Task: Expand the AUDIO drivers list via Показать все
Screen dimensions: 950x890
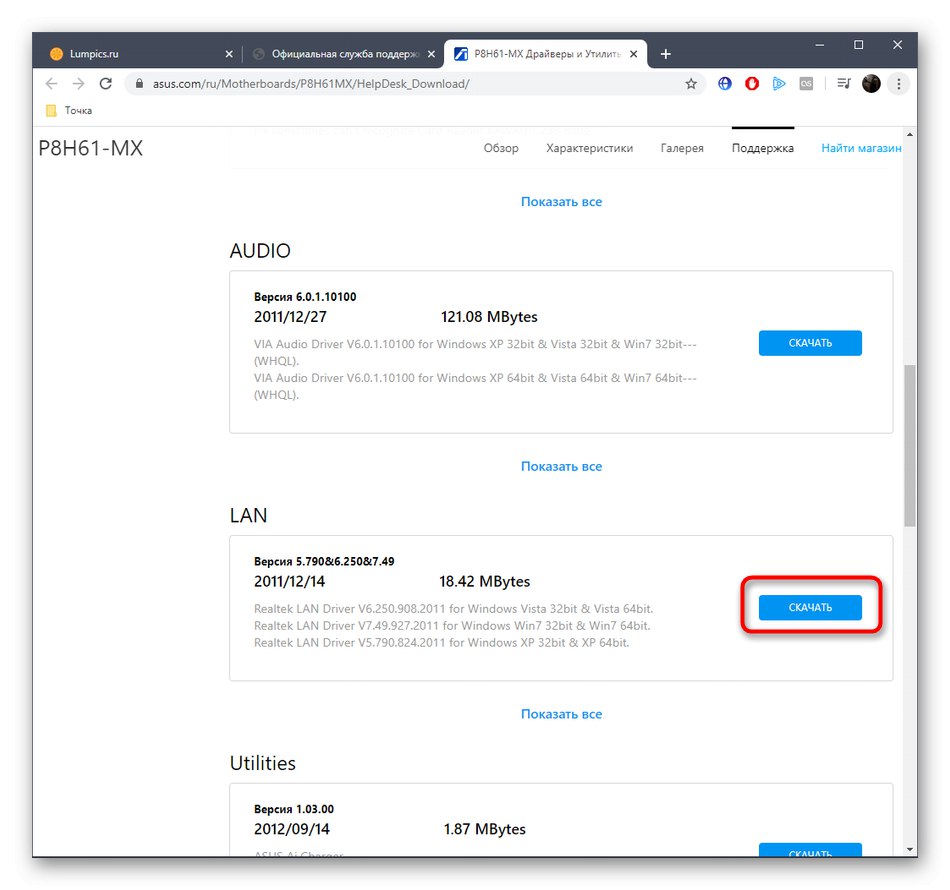Action: pos(561,201)
